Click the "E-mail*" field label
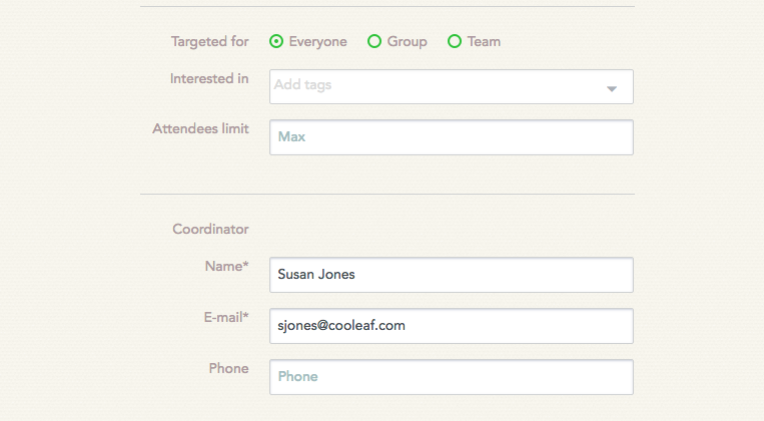The width and height of the screenshot is (764, 421). pos(219,317)
